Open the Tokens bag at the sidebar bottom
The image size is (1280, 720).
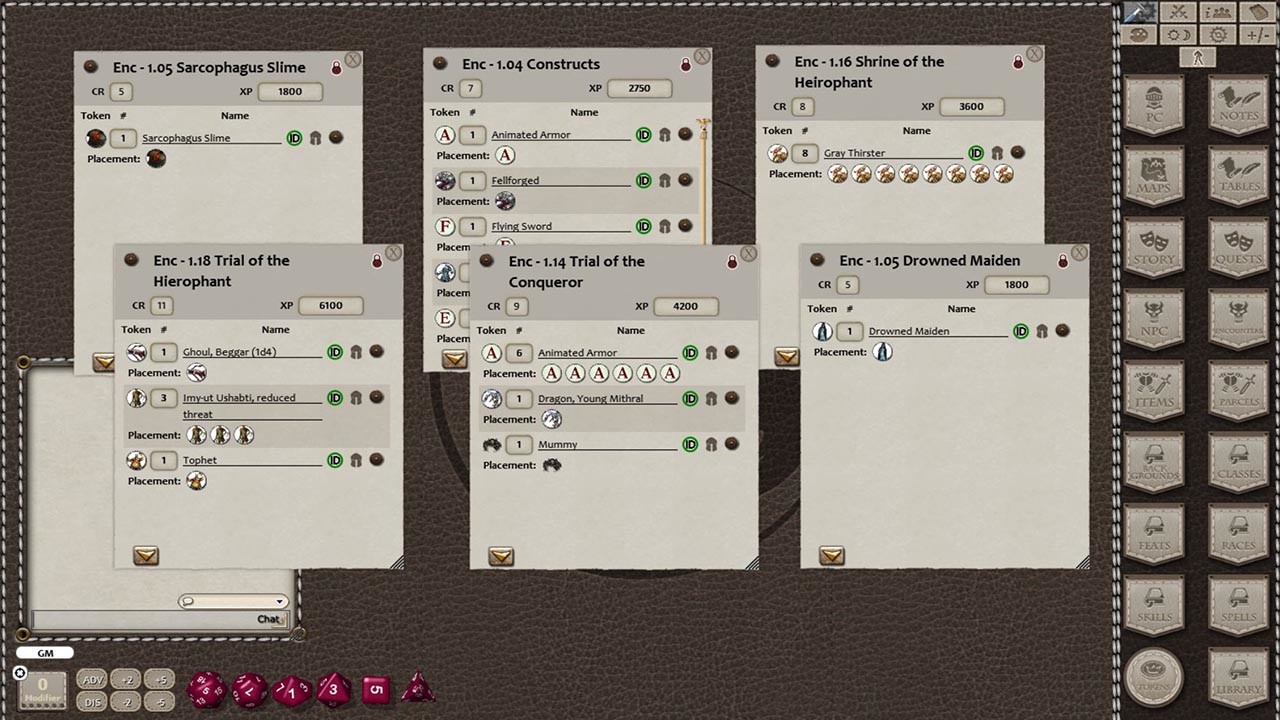(x=1153, y=676)
